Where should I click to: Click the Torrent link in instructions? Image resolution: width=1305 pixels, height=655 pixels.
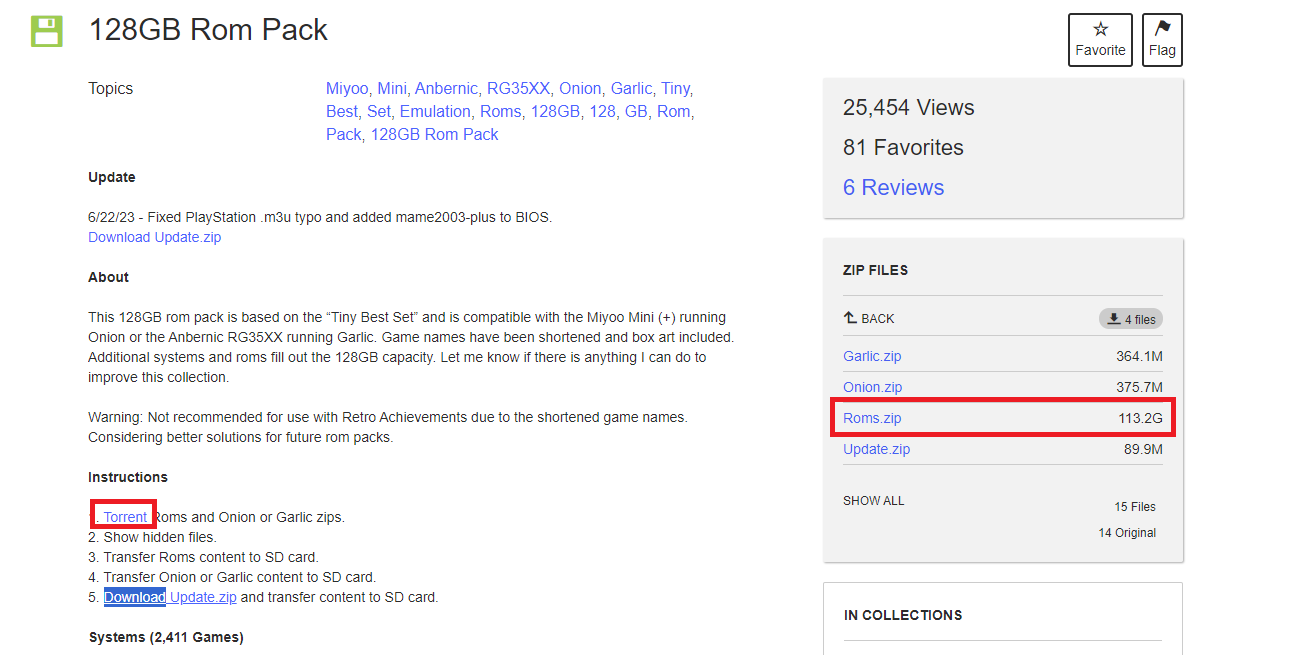pos(126,517)
